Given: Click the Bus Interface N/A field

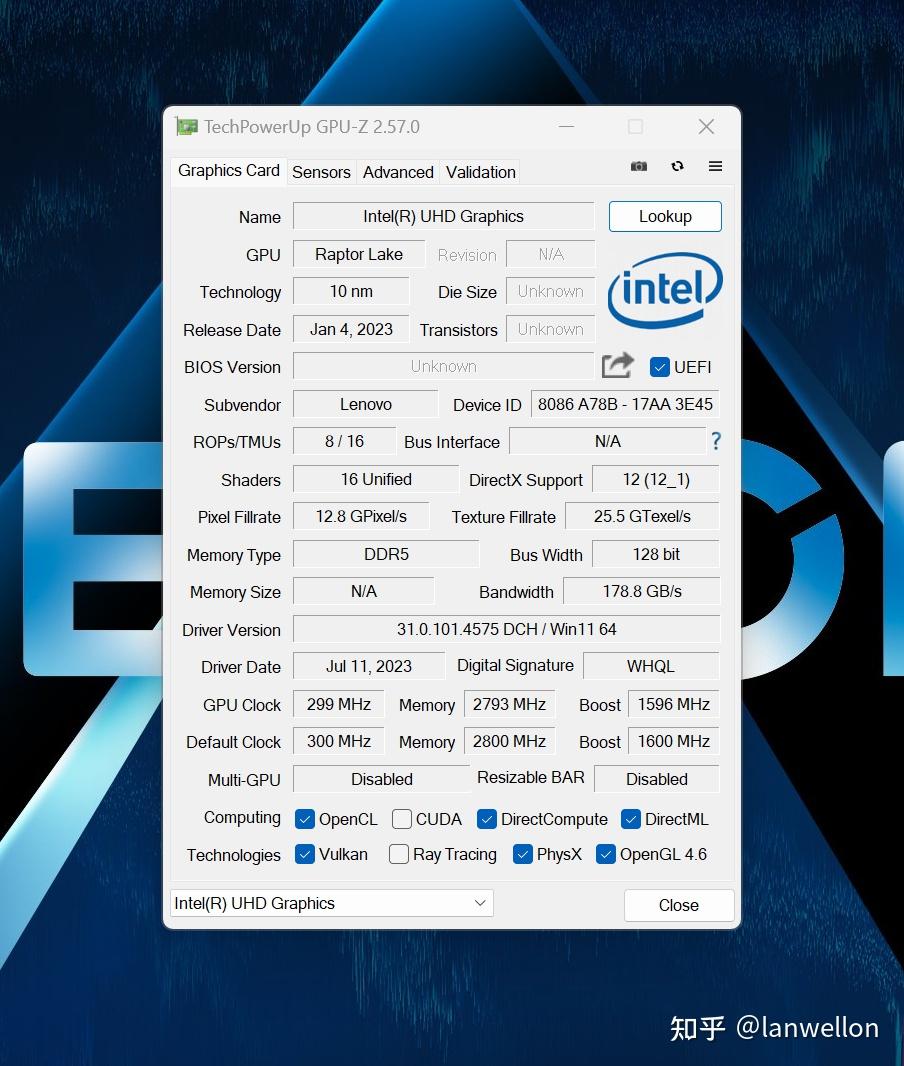Looking at the screenshot, I should 608,441.
